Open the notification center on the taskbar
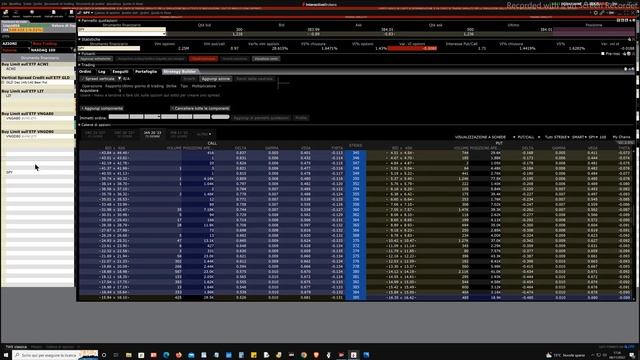 point(632,355)
